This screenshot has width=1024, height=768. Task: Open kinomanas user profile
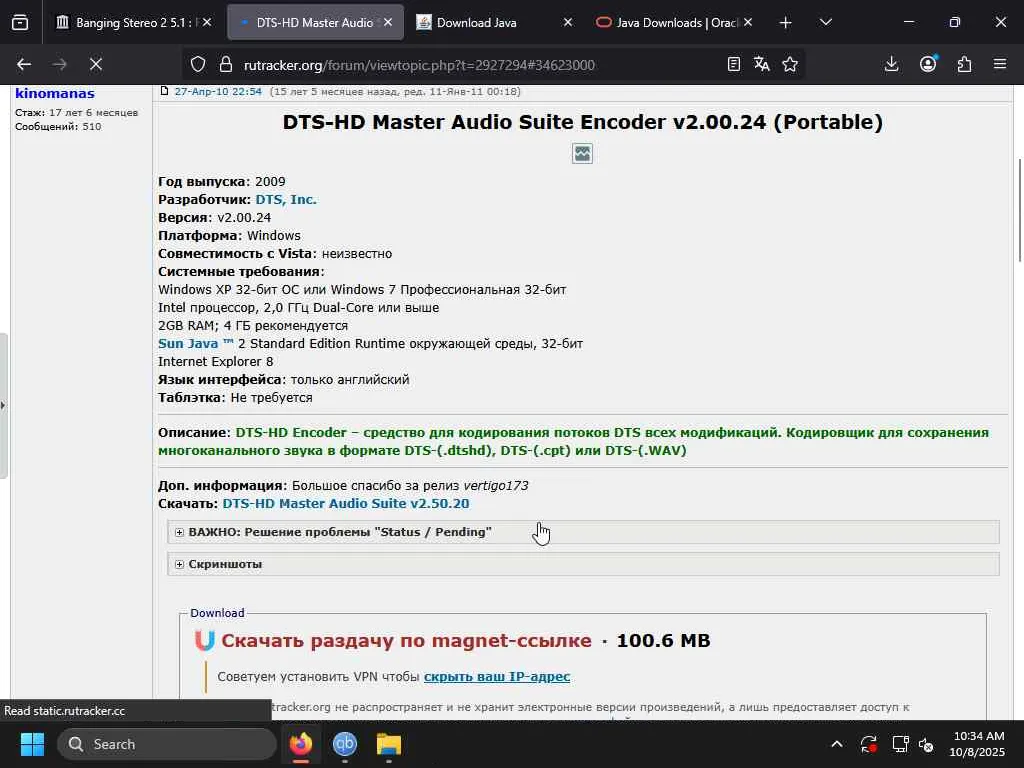point(55,93)
